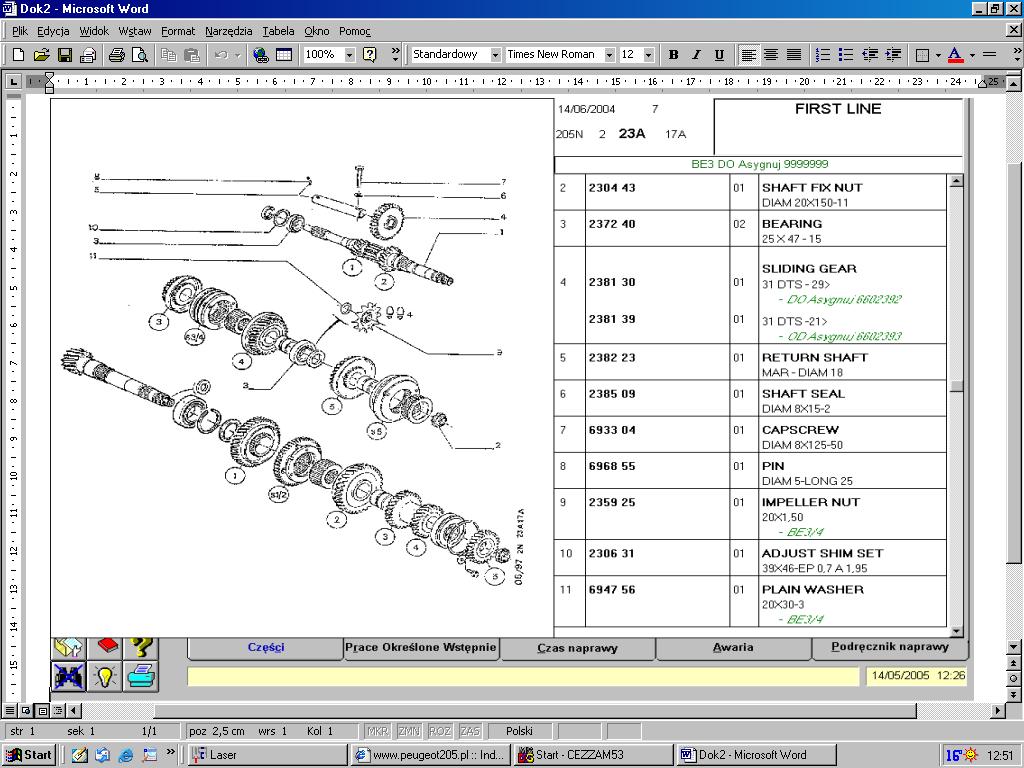Toggle italic formatting
Image resolution: width=1024 pixels, height=768 pixels.
(696, 55)
